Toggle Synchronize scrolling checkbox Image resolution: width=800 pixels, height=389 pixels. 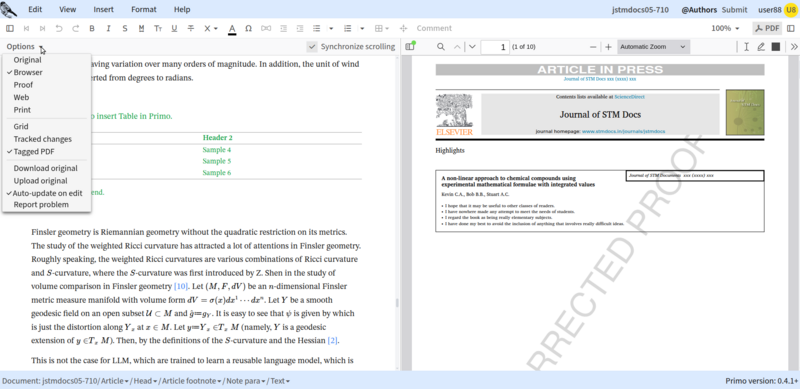pos(312,47)
